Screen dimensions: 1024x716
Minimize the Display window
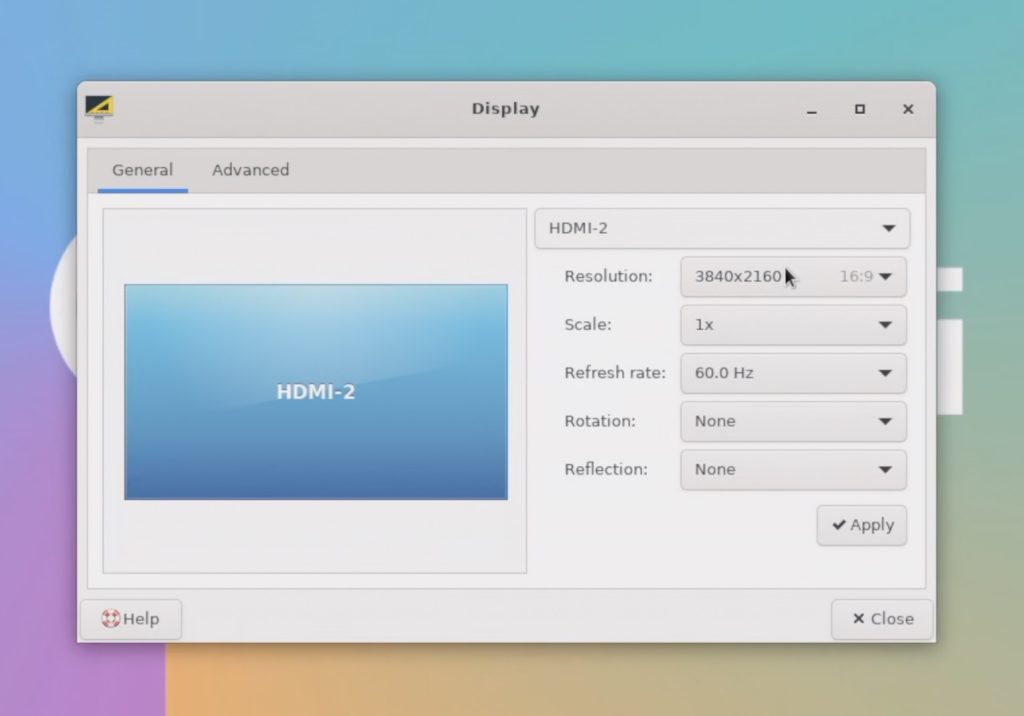[811, 110]
